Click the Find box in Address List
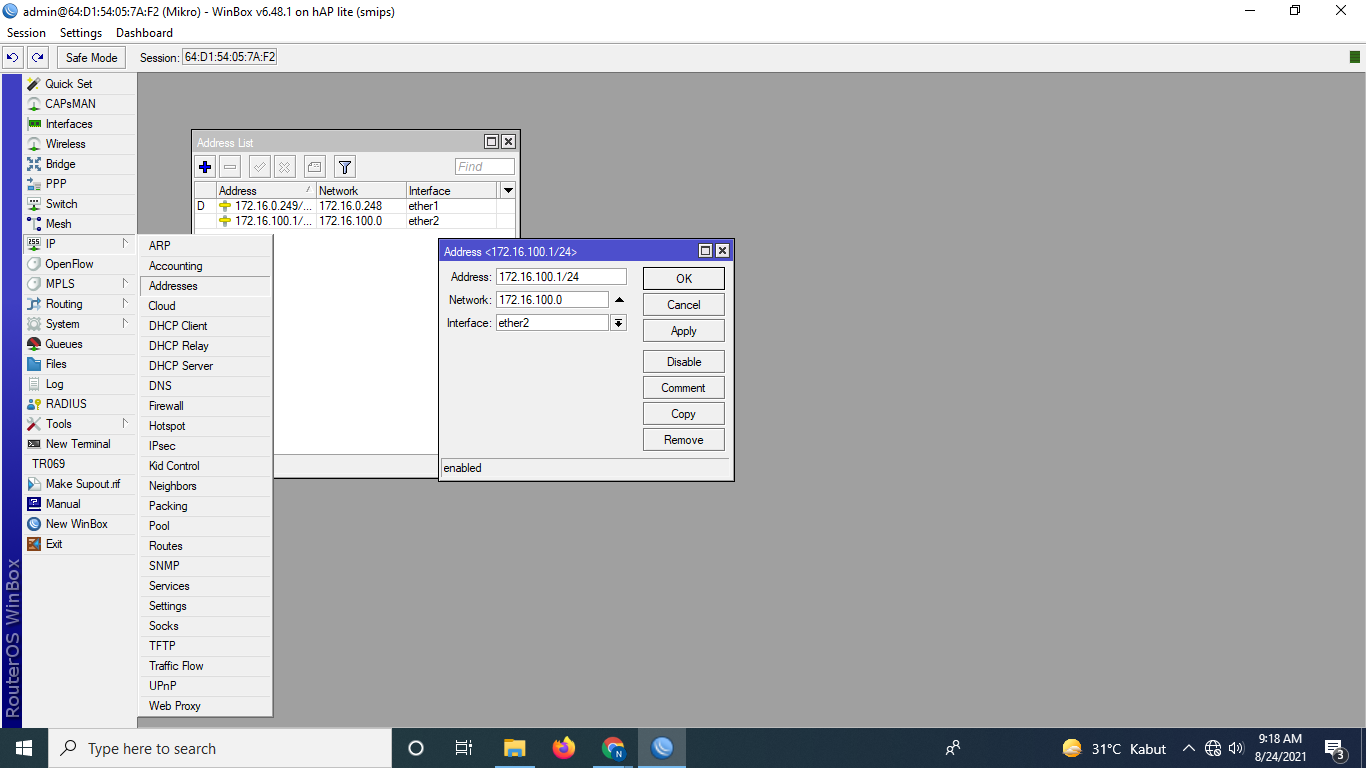This screenshot has width=1366, height=768. tap(485, 167)
